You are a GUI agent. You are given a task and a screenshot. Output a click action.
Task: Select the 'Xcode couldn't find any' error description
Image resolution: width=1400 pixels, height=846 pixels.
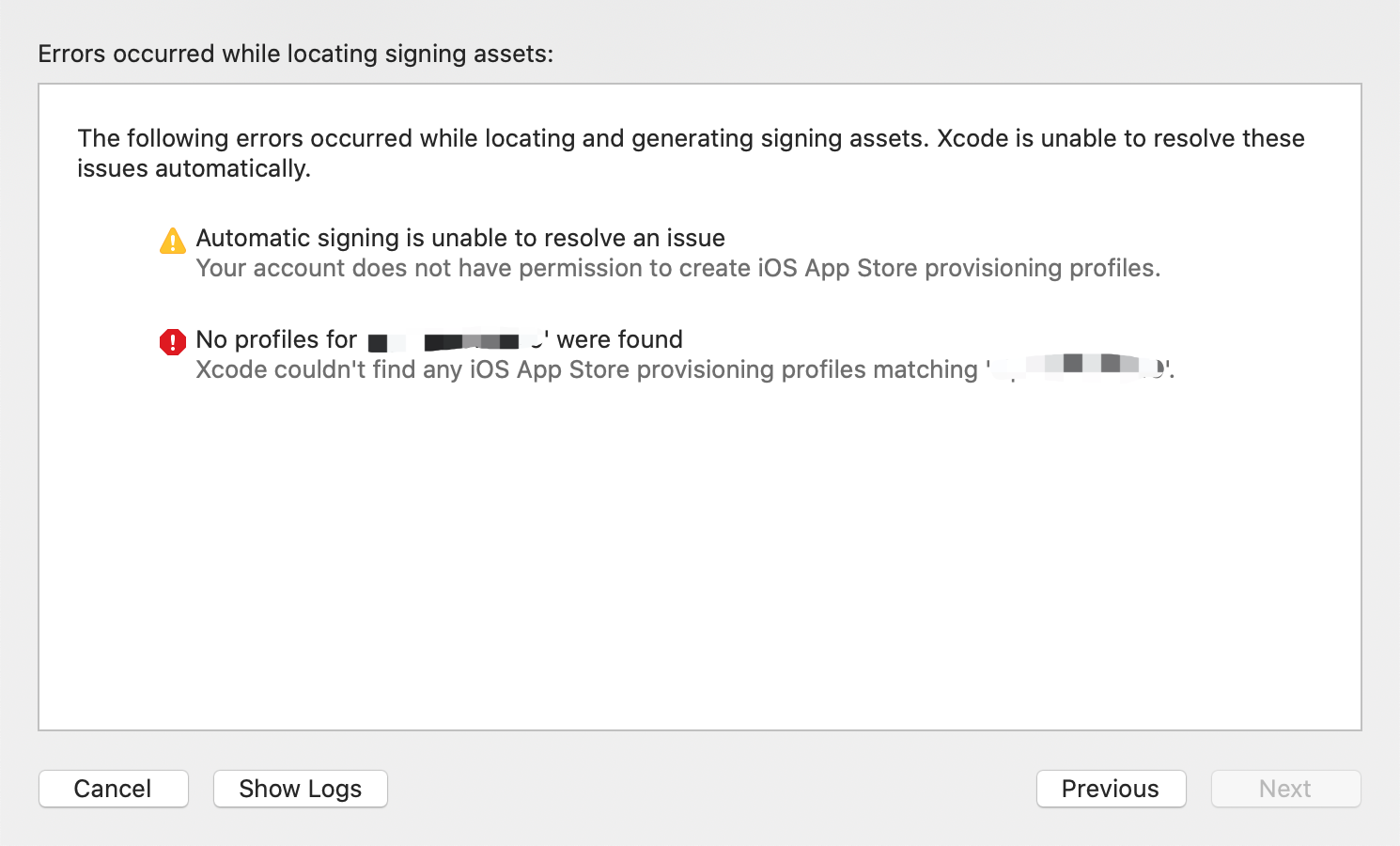click(x=685, y=369)
